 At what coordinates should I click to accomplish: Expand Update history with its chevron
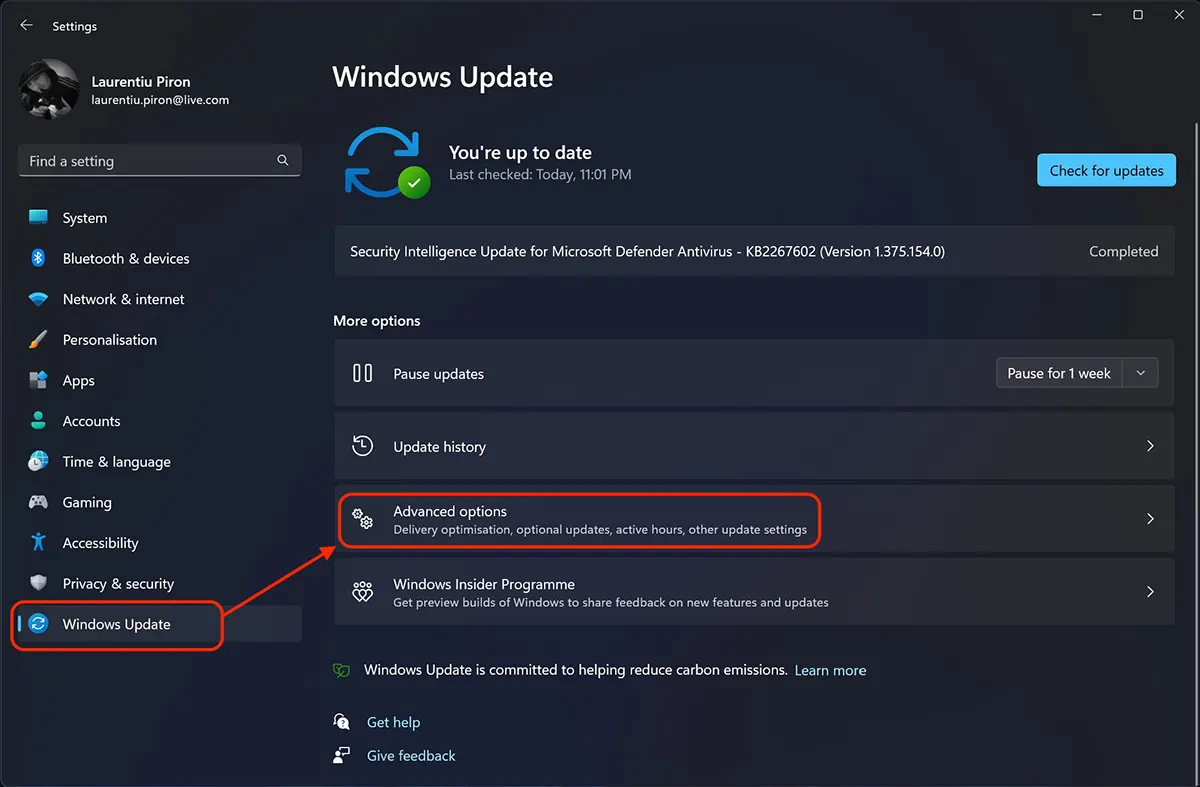(1150, 446)
